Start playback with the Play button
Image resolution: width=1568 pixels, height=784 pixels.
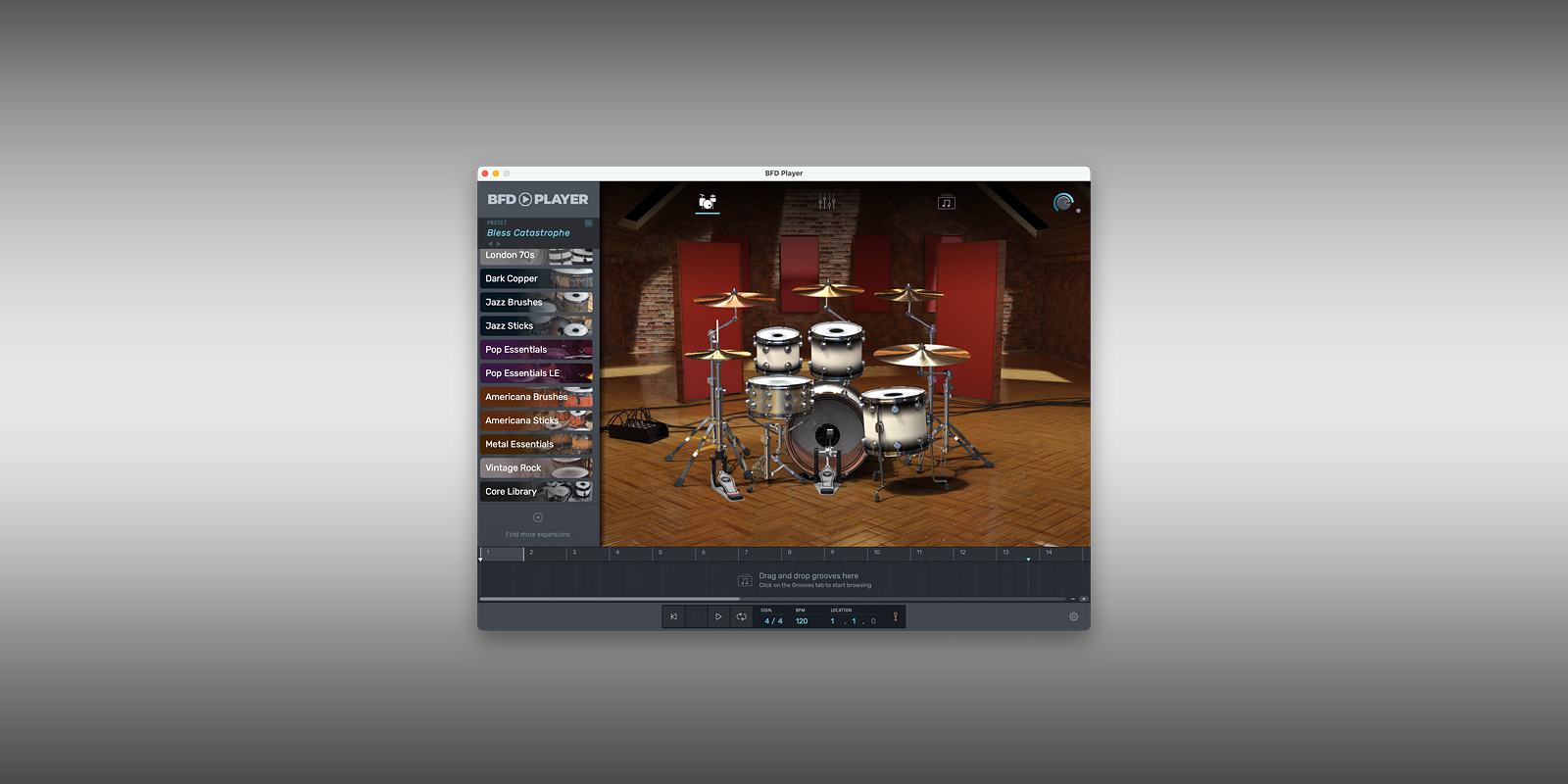point(718,616)
